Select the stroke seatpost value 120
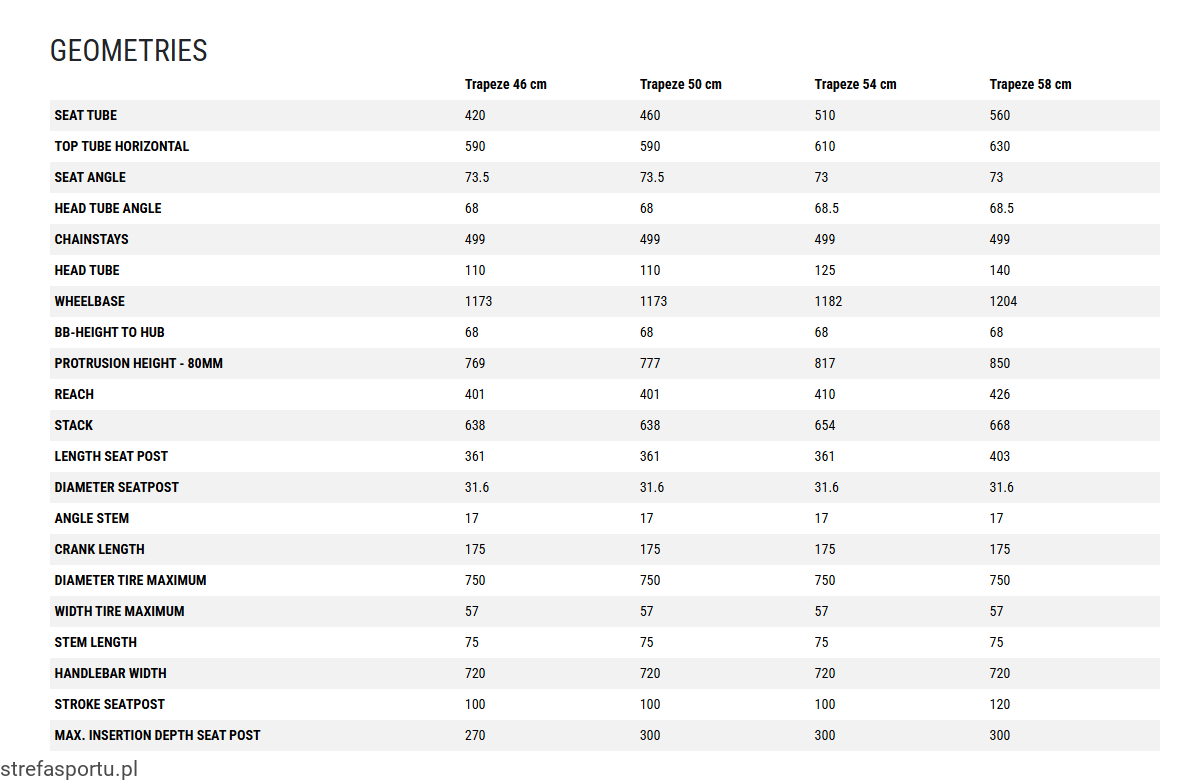Viewport: 1199px width, 780px height. pos(1000,704)
